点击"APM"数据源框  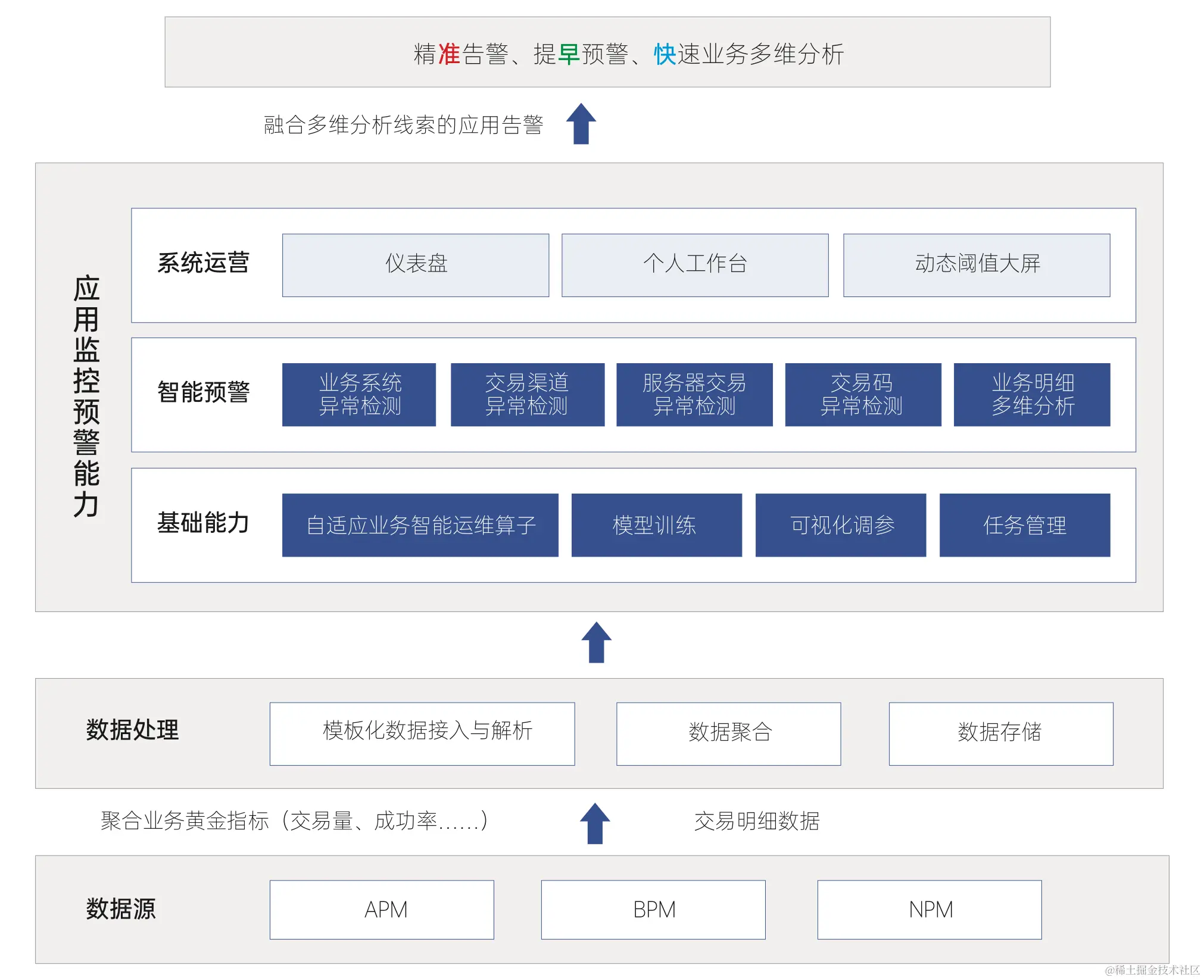tap(382, 909)
